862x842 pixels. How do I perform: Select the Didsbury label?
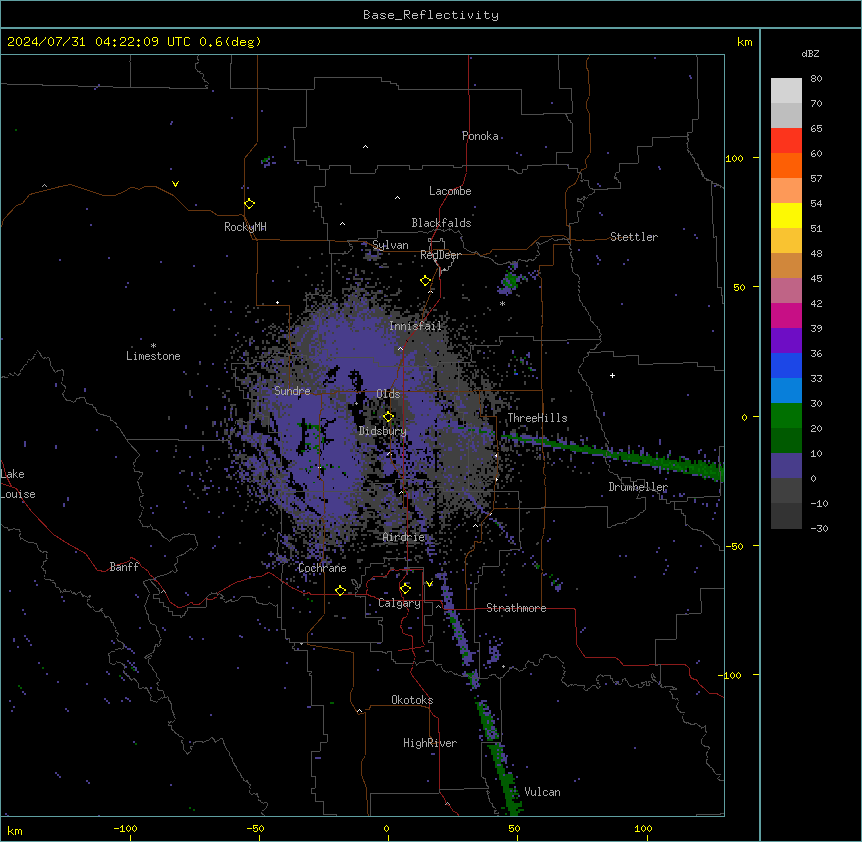pyautogui.click(x=382, y=431)
